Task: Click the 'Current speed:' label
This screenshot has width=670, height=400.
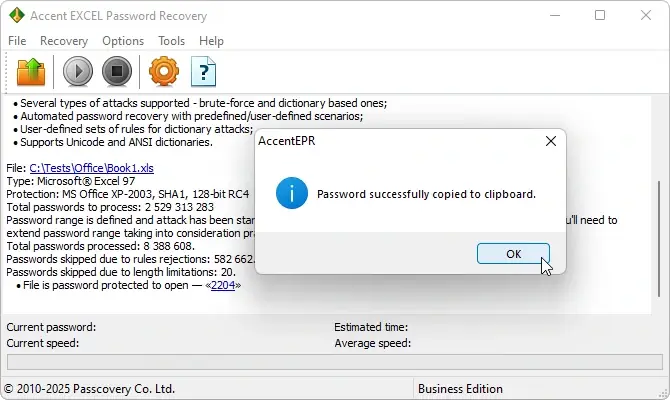Action: point(43,343)
